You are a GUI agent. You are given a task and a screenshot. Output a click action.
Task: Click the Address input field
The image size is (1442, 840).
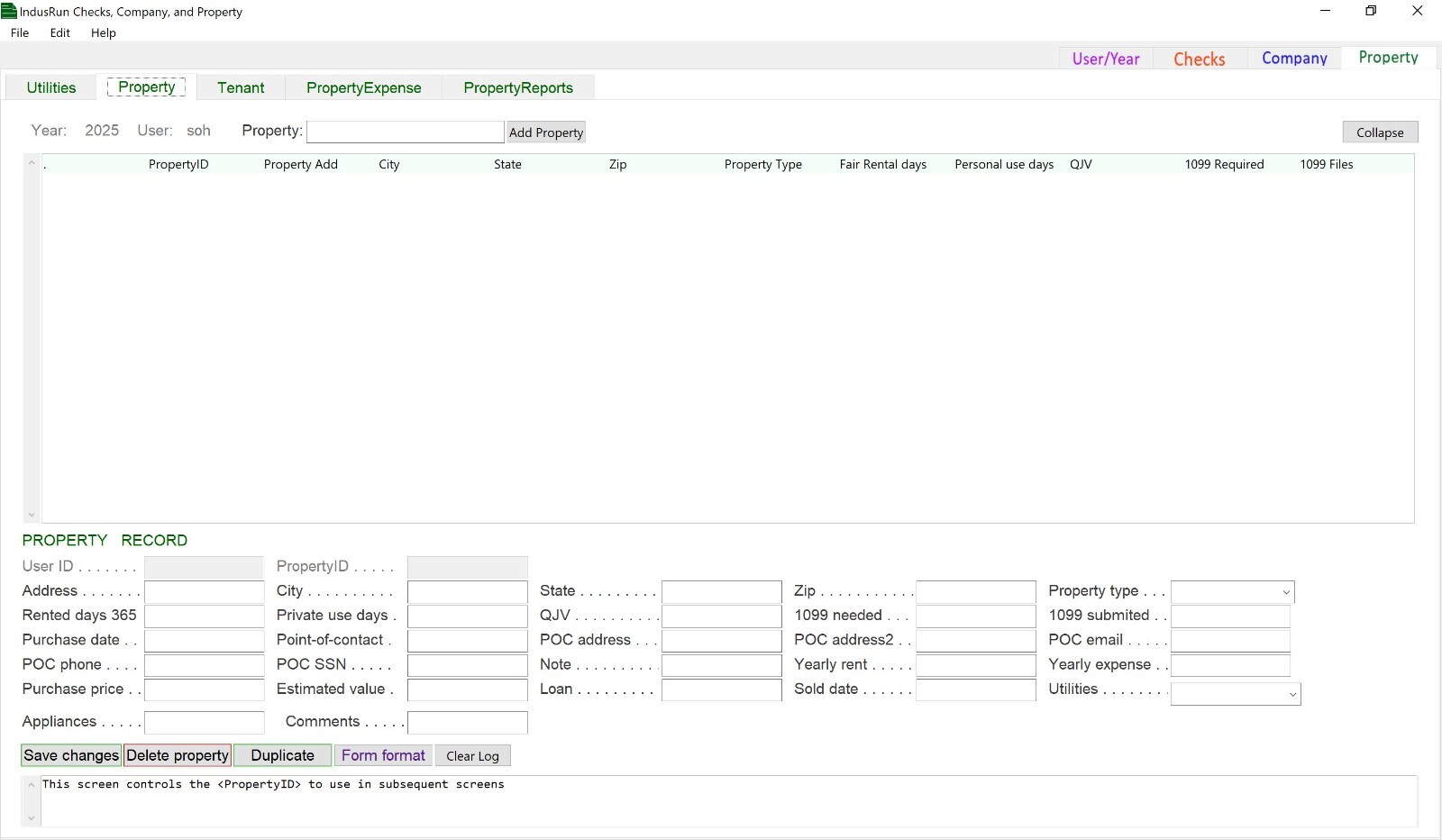pos(205,592)
